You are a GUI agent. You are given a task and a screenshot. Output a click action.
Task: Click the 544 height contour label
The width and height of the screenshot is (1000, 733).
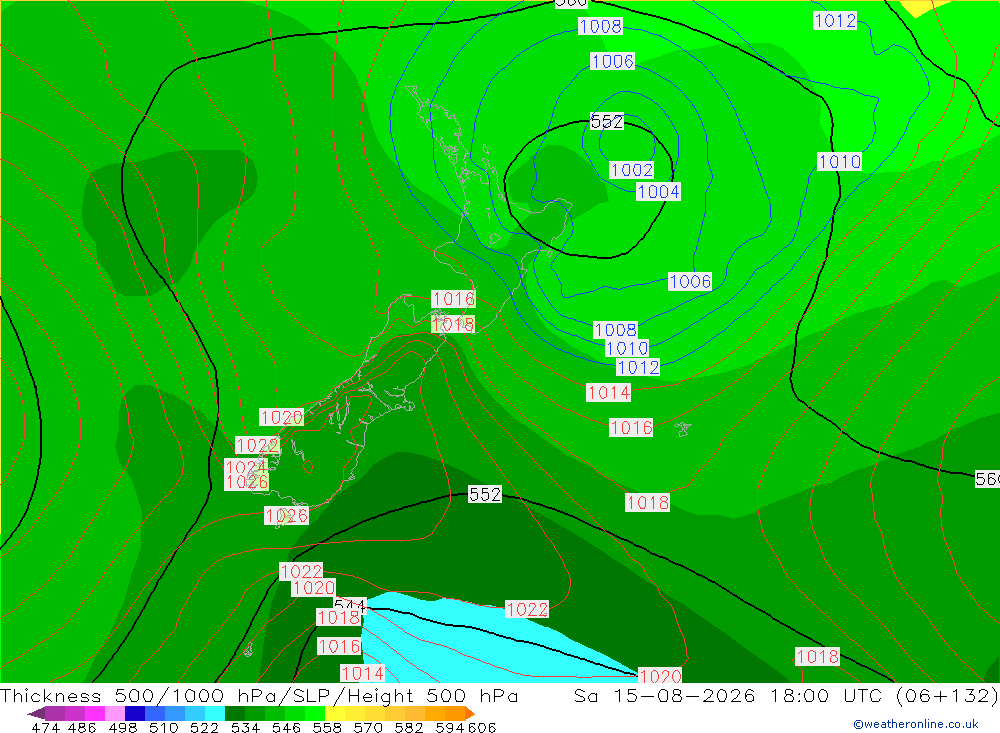349,604
